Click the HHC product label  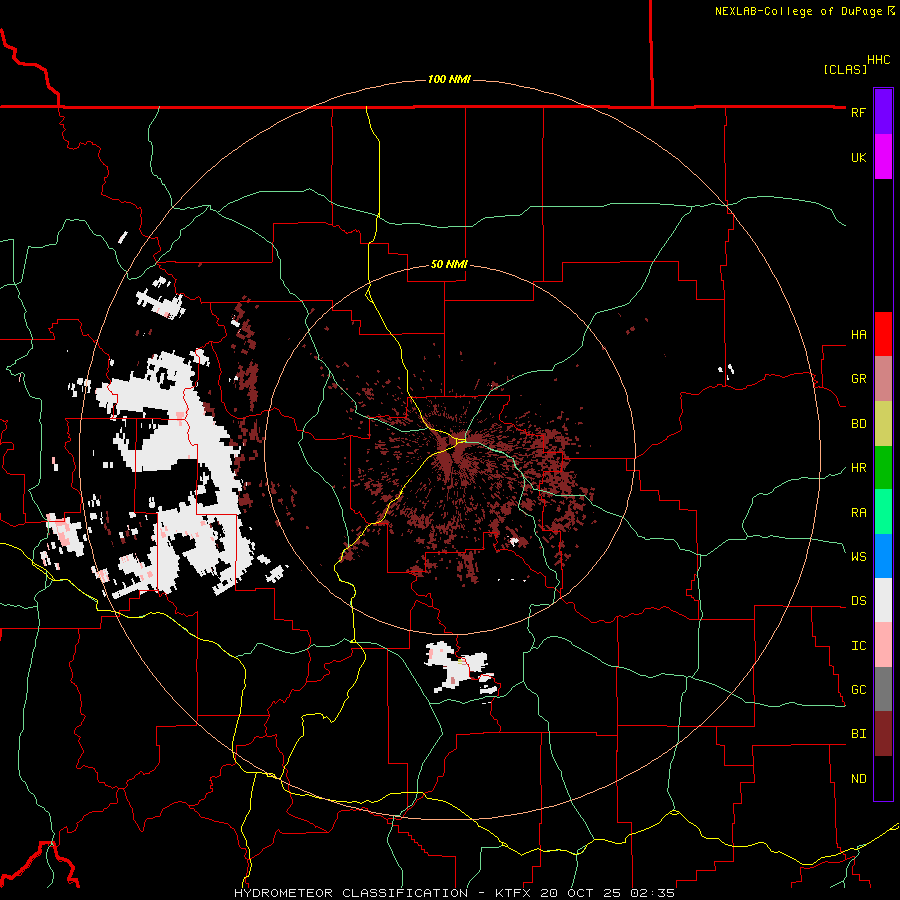(x=879, y=60)
